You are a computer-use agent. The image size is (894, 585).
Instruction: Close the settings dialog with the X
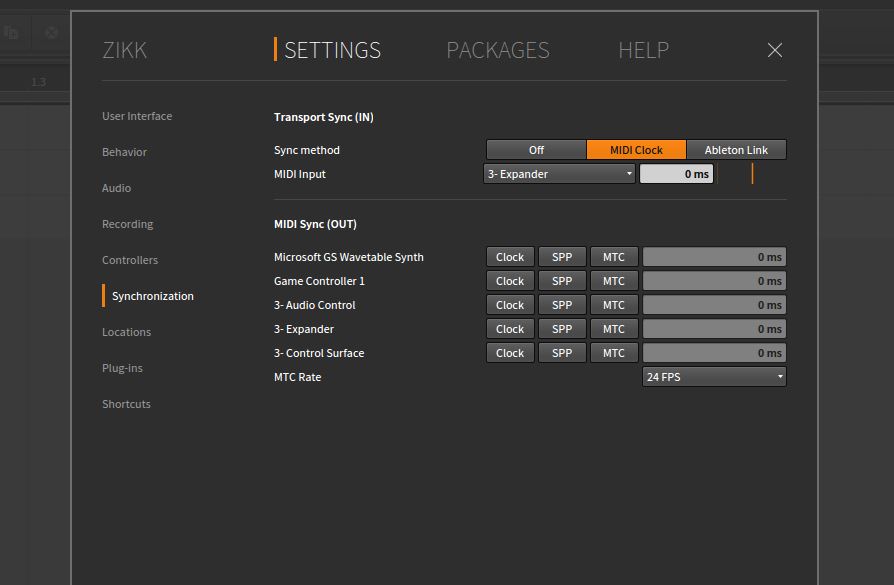click(x=774, y=50)
